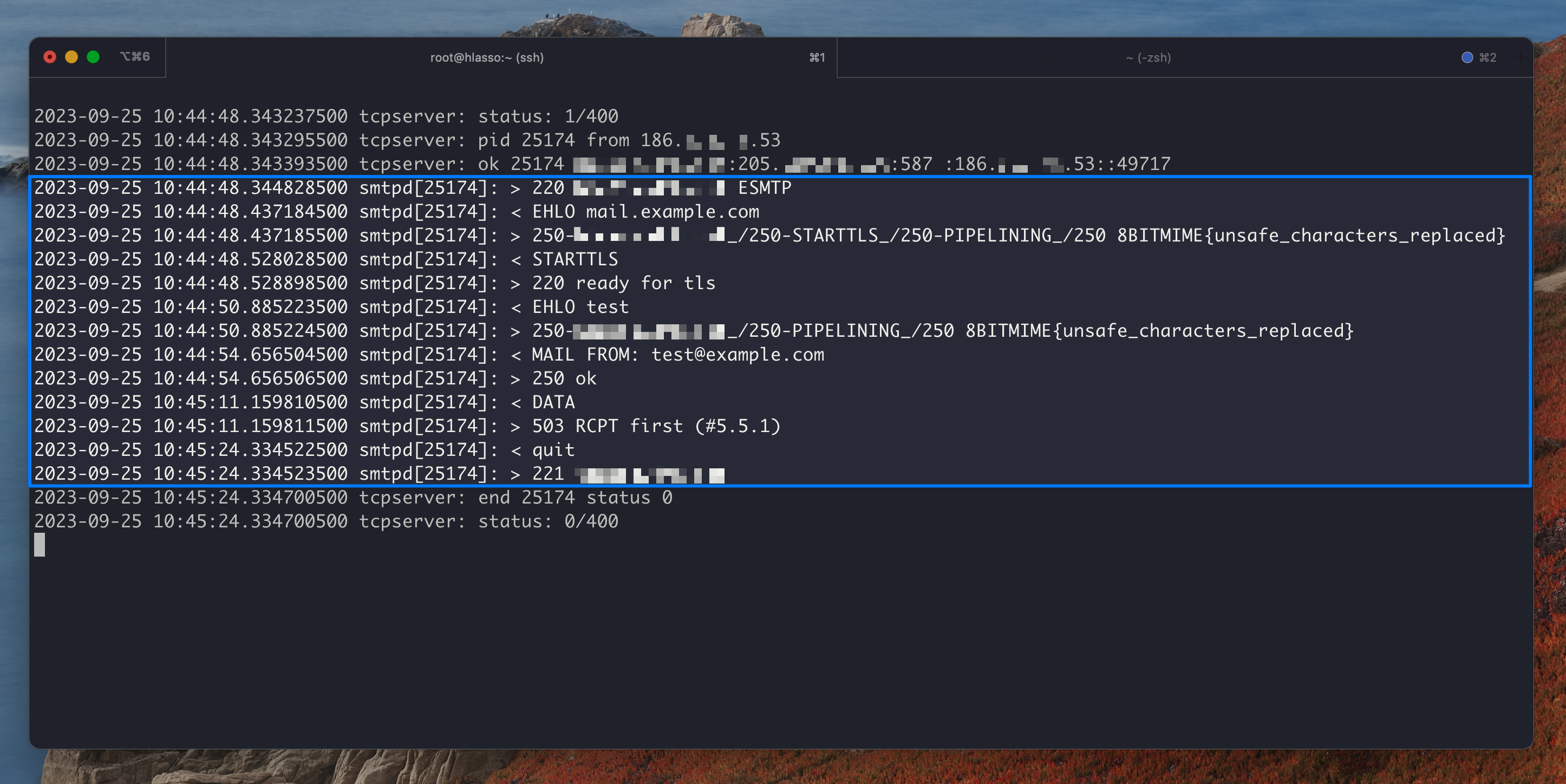Click the ⌘1 shortcut indicator on the ssh tab

point(817,58)
